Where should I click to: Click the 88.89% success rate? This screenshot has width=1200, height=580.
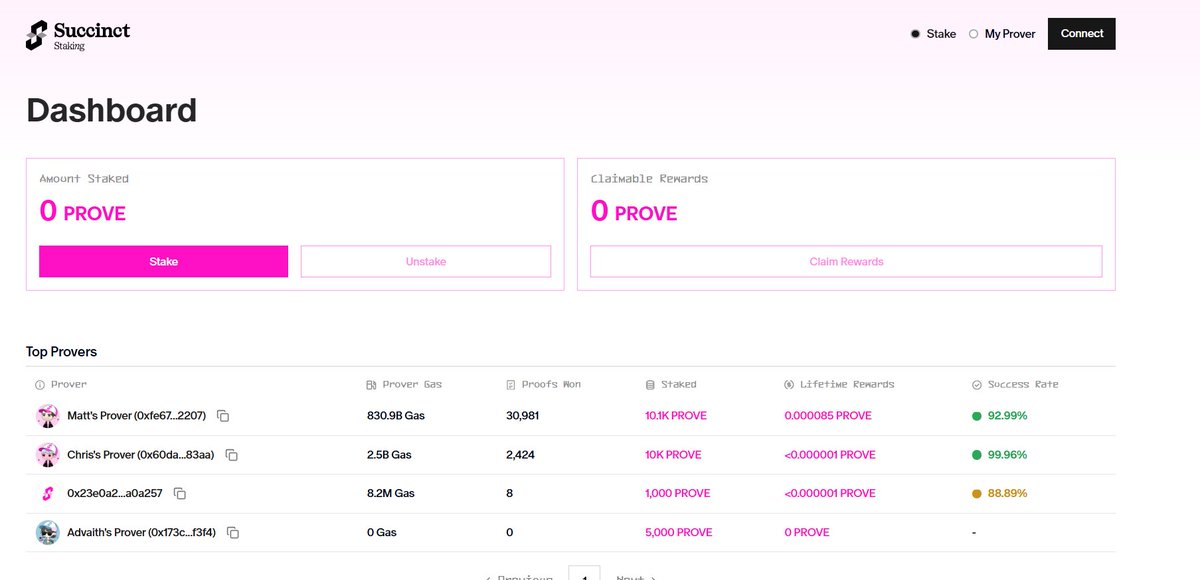1007,494
